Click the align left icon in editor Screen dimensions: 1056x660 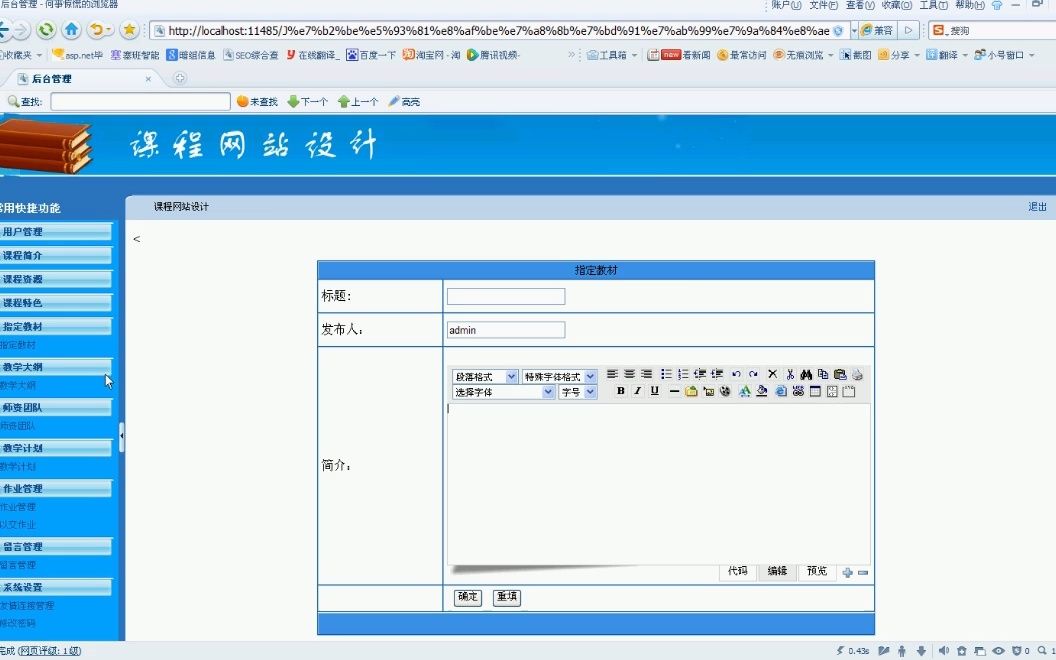coord(612,374)
